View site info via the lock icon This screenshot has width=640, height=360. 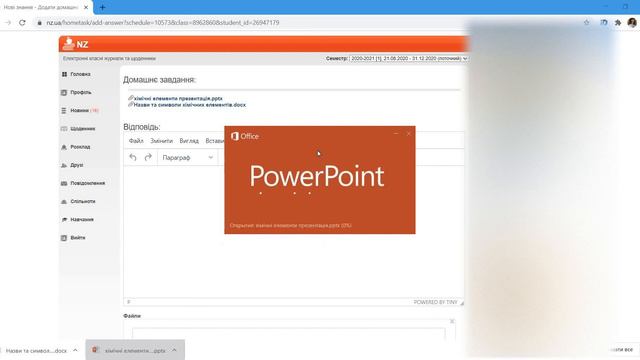coord(40,23)
